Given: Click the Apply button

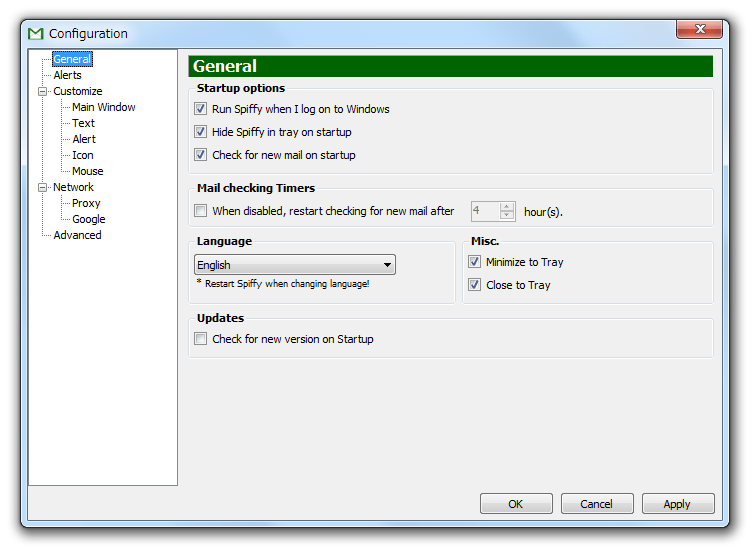Looking at the screenshot, I should coord(678,504).
